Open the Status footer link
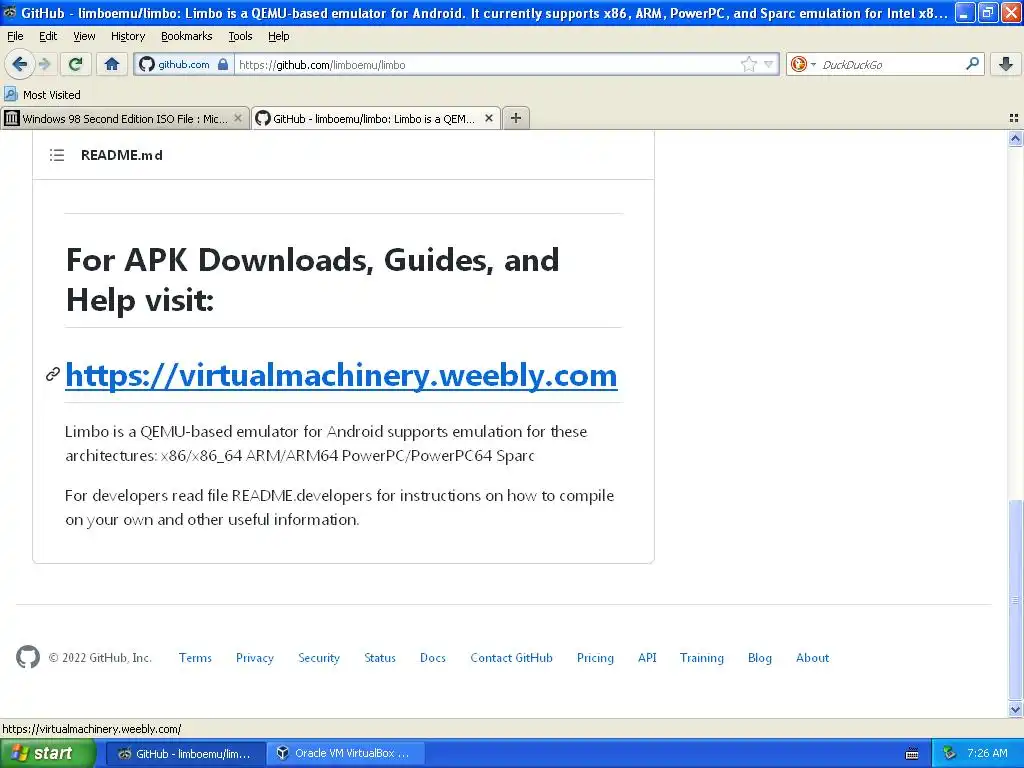 point(380,658)
